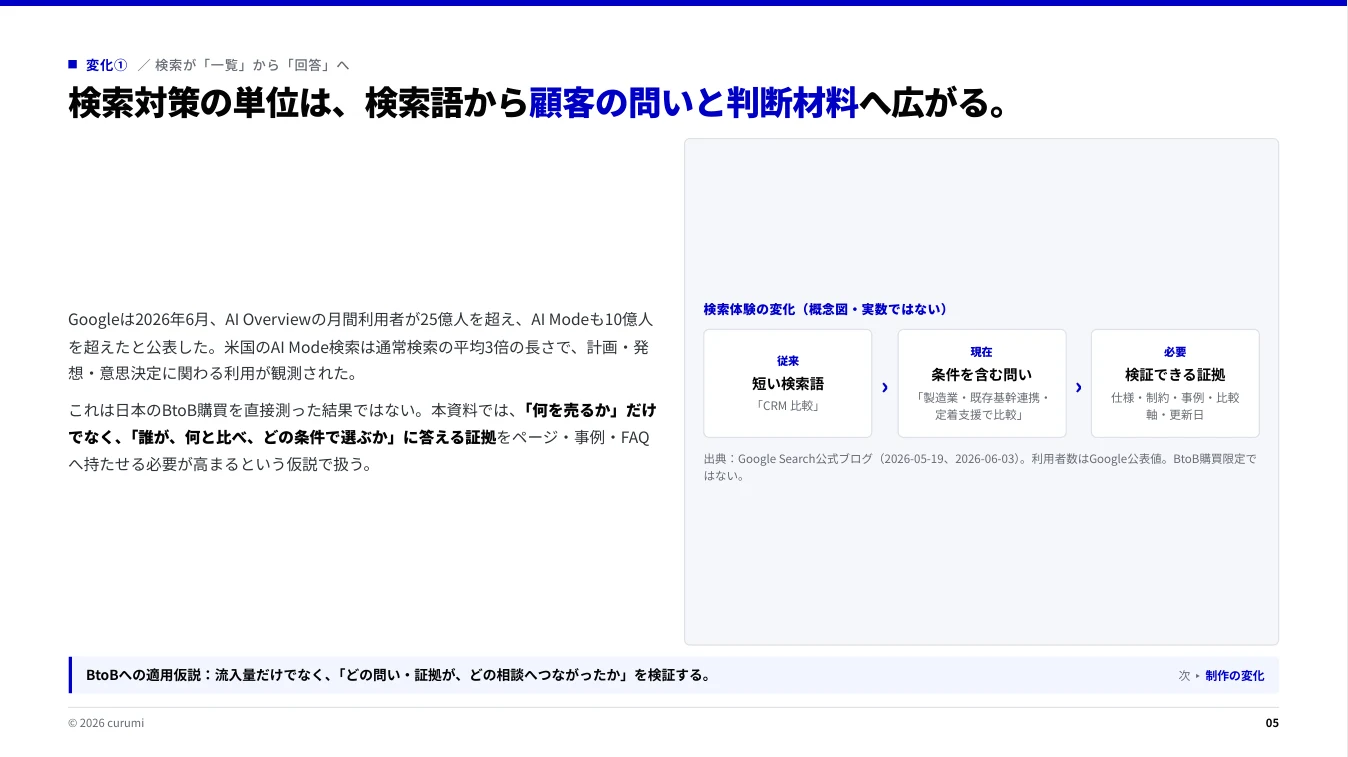The width and height of the screenshot is (1348, 757).
Task: Select the 従来 短い検索語 card
Action: pyautogui.click(x=788, y=383)
